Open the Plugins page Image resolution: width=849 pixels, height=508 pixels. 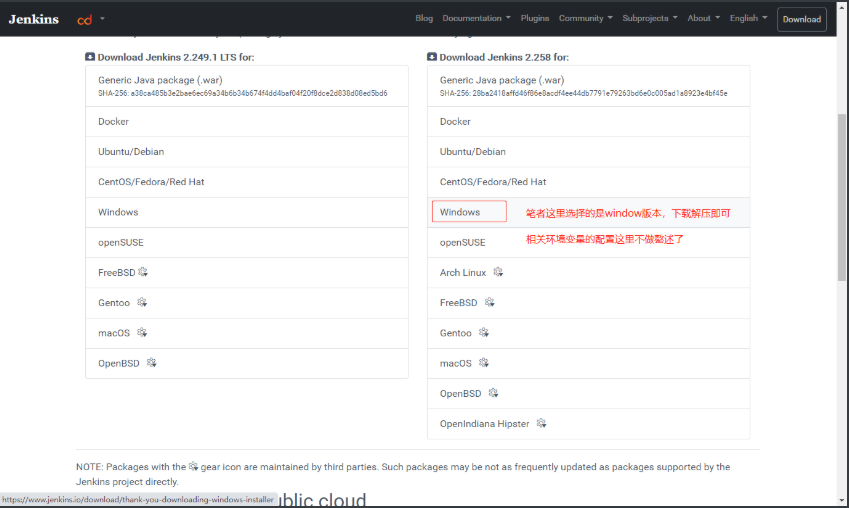tap(535, 18)
